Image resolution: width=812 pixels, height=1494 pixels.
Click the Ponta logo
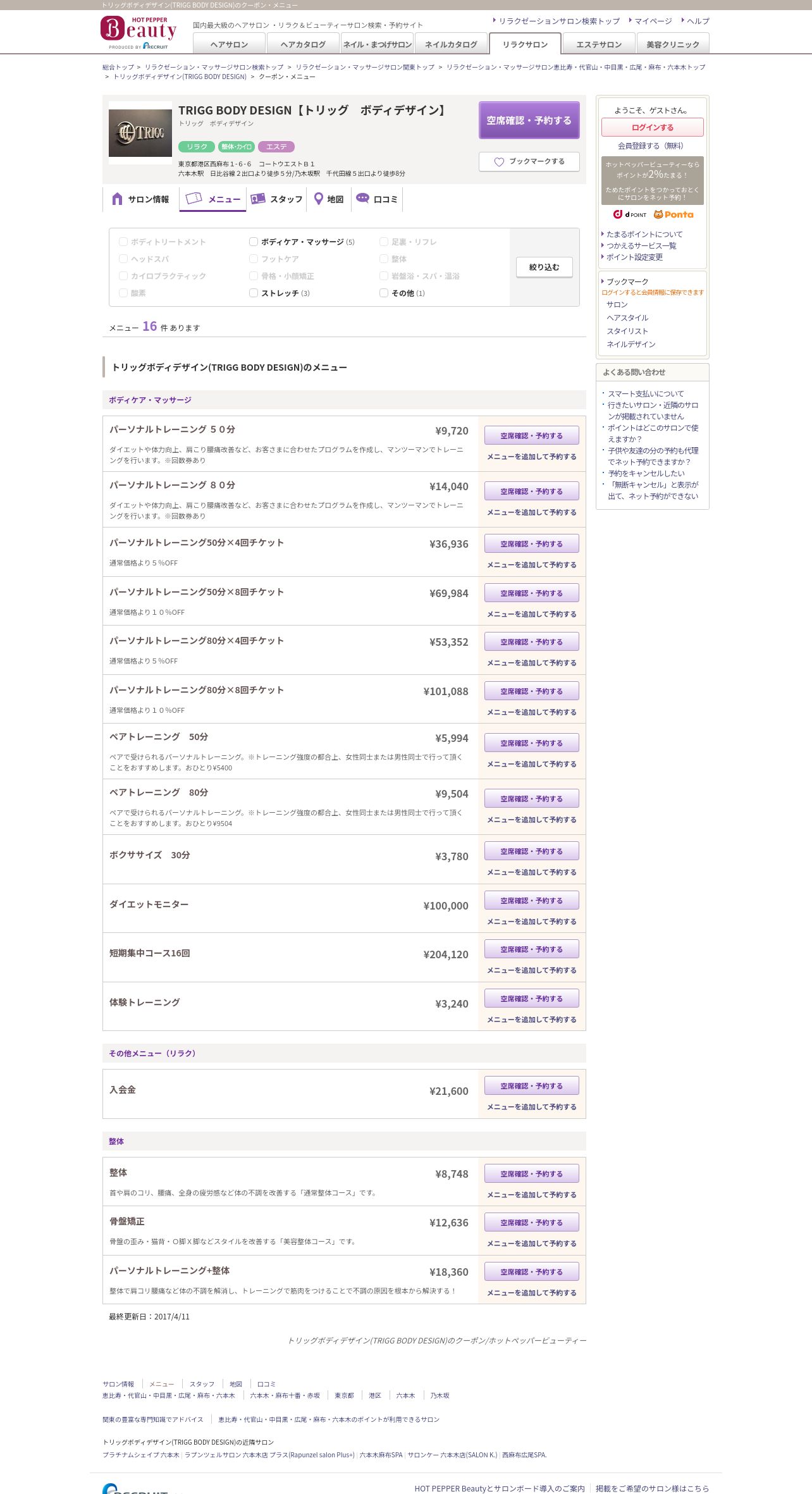click(674, 214)
